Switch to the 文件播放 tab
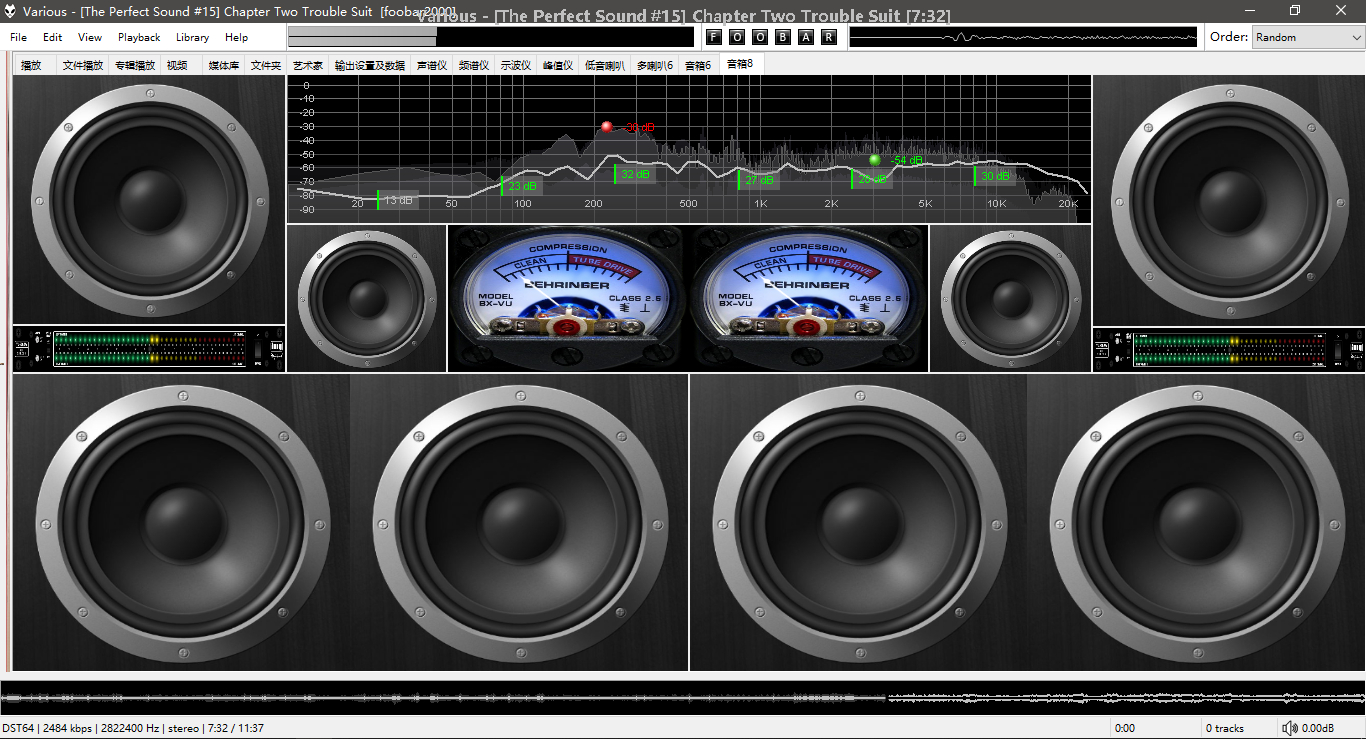Viewport: 1366px width, 739px height. click(x=83, y=65)
